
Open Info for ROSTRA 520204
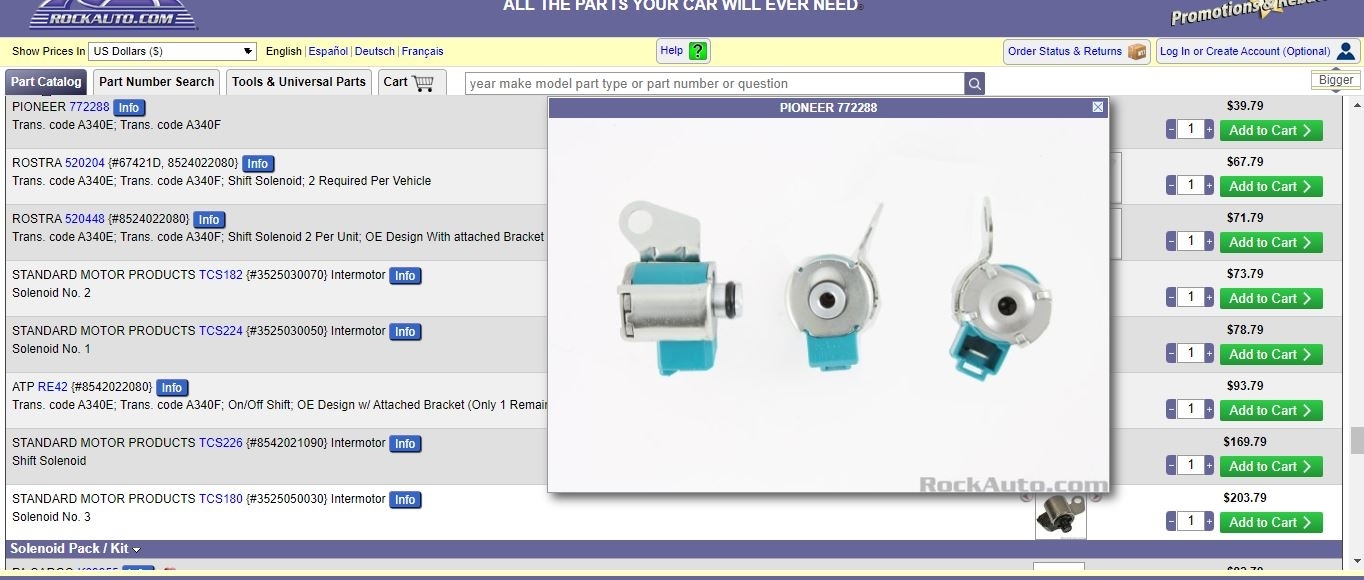pyautogui.click(x=258, y=164)
